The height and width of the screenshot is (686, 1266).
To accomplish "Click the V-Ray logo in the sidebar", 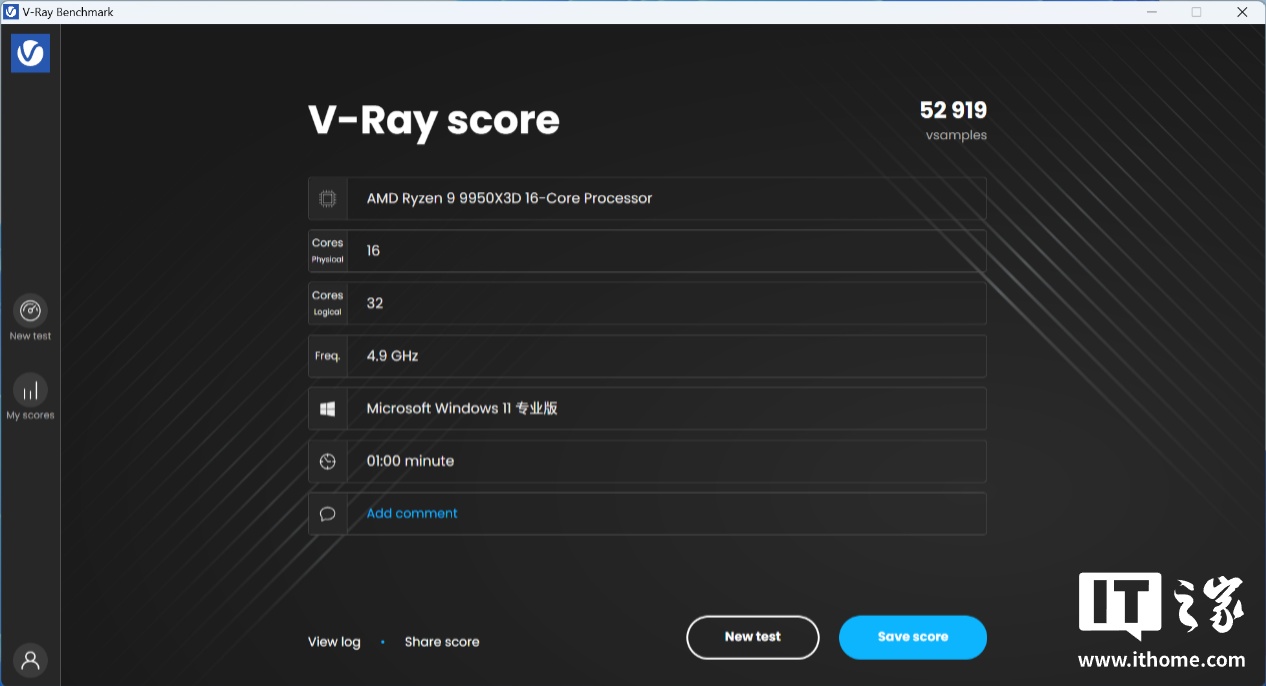I will (30, 53).
